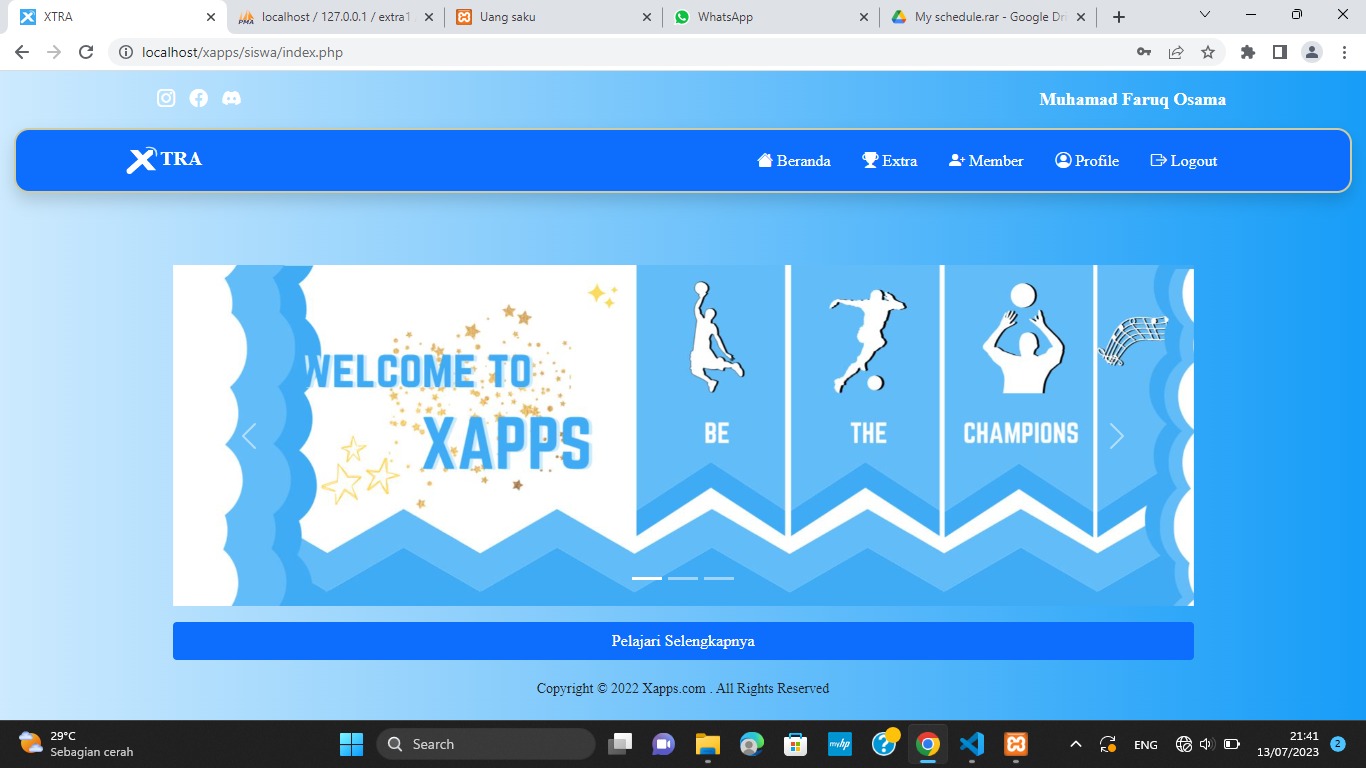Screen dimensions: 1366x768
Task: Open the Facebook social icon
Action: [x=199, y=98]
